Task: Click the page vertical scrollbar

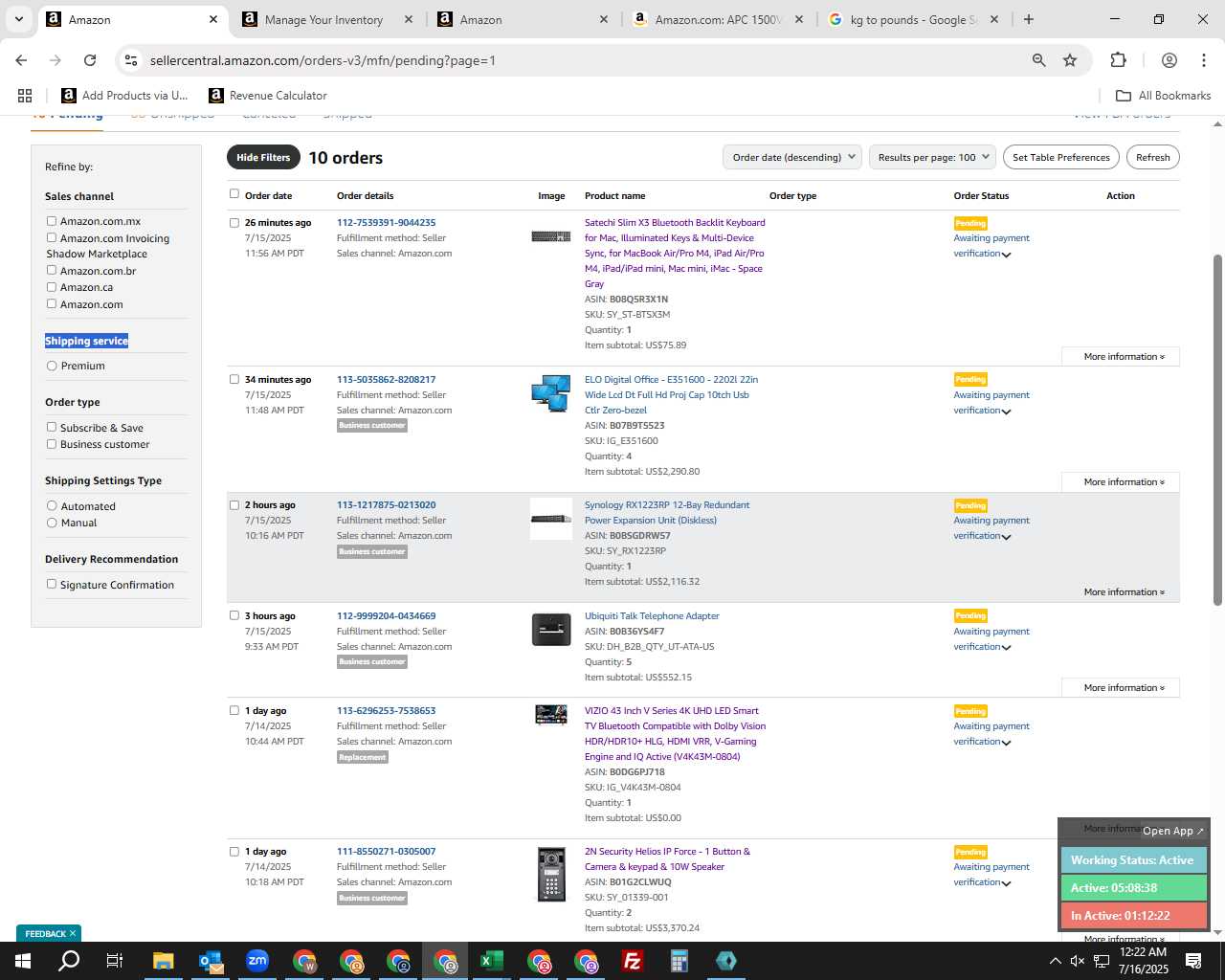Action: (1217, 431)
